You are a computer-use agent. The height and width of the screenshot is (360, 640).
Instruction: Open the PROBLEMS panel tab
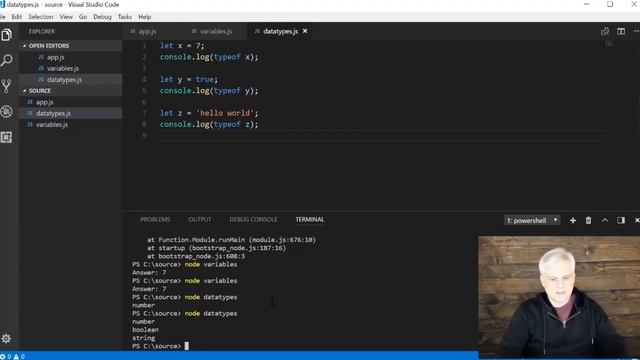click(x=155, y=220)
